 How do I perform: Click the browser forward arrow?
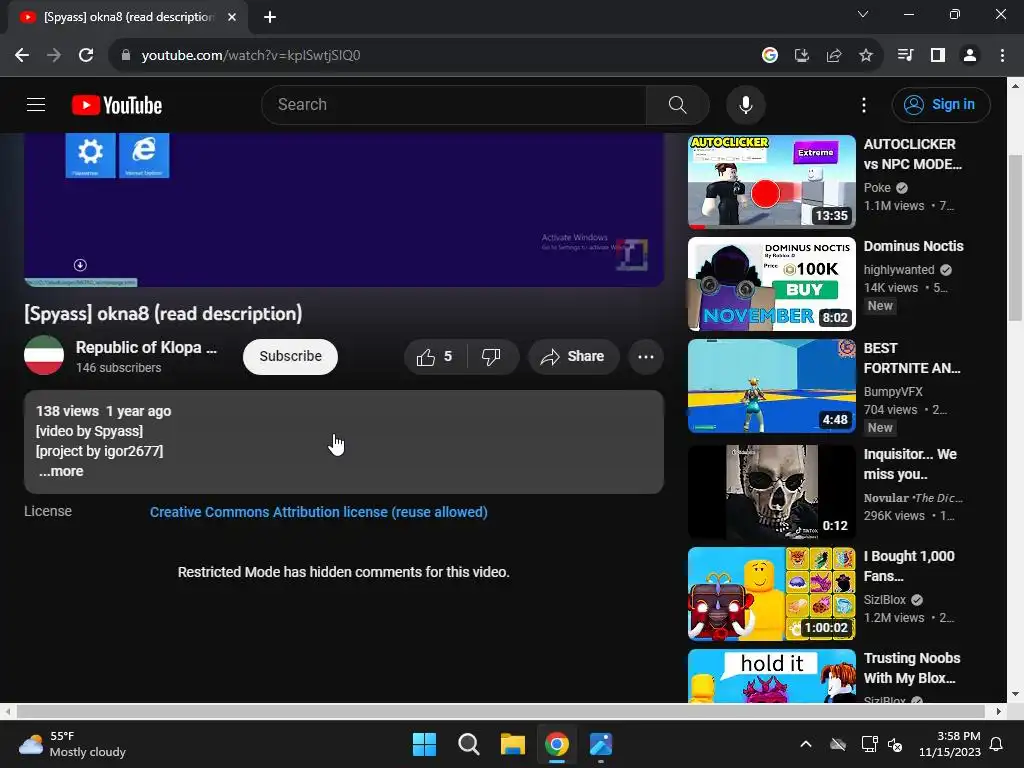pos(54,56)
